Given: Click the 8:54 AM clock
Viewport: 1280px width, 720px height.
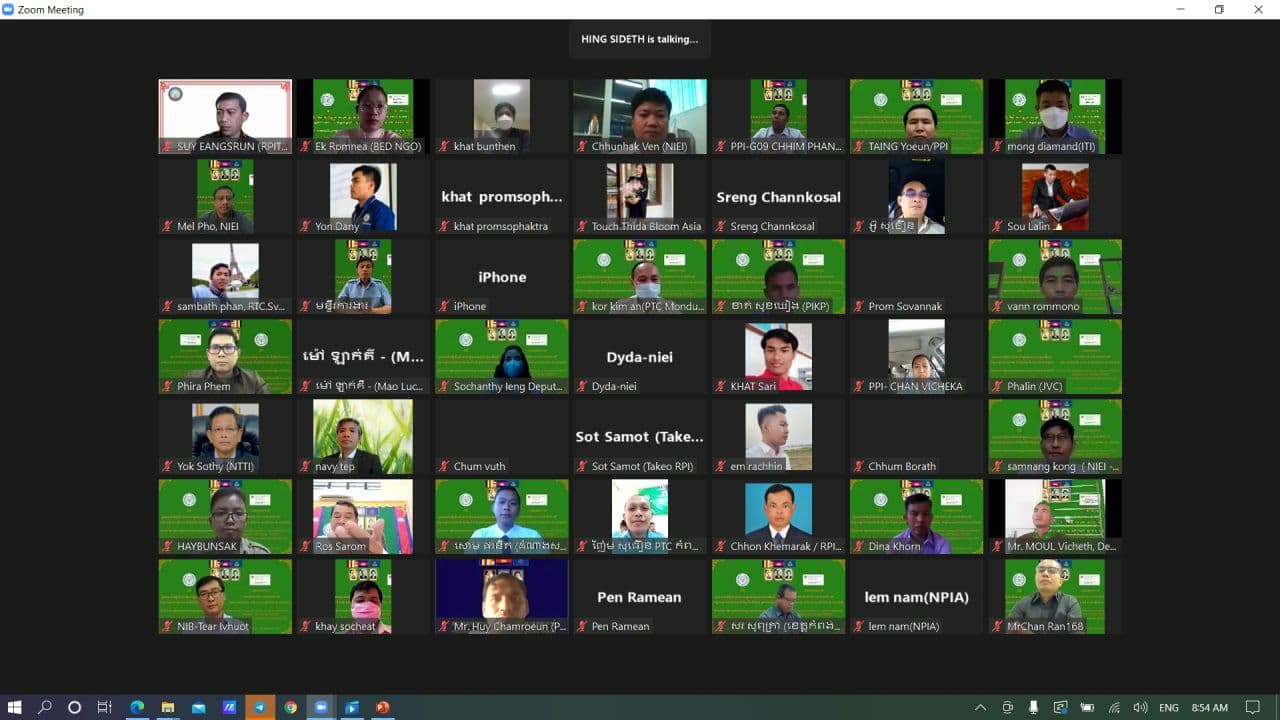Looking at the screenshot, I should click(1209, 707).
